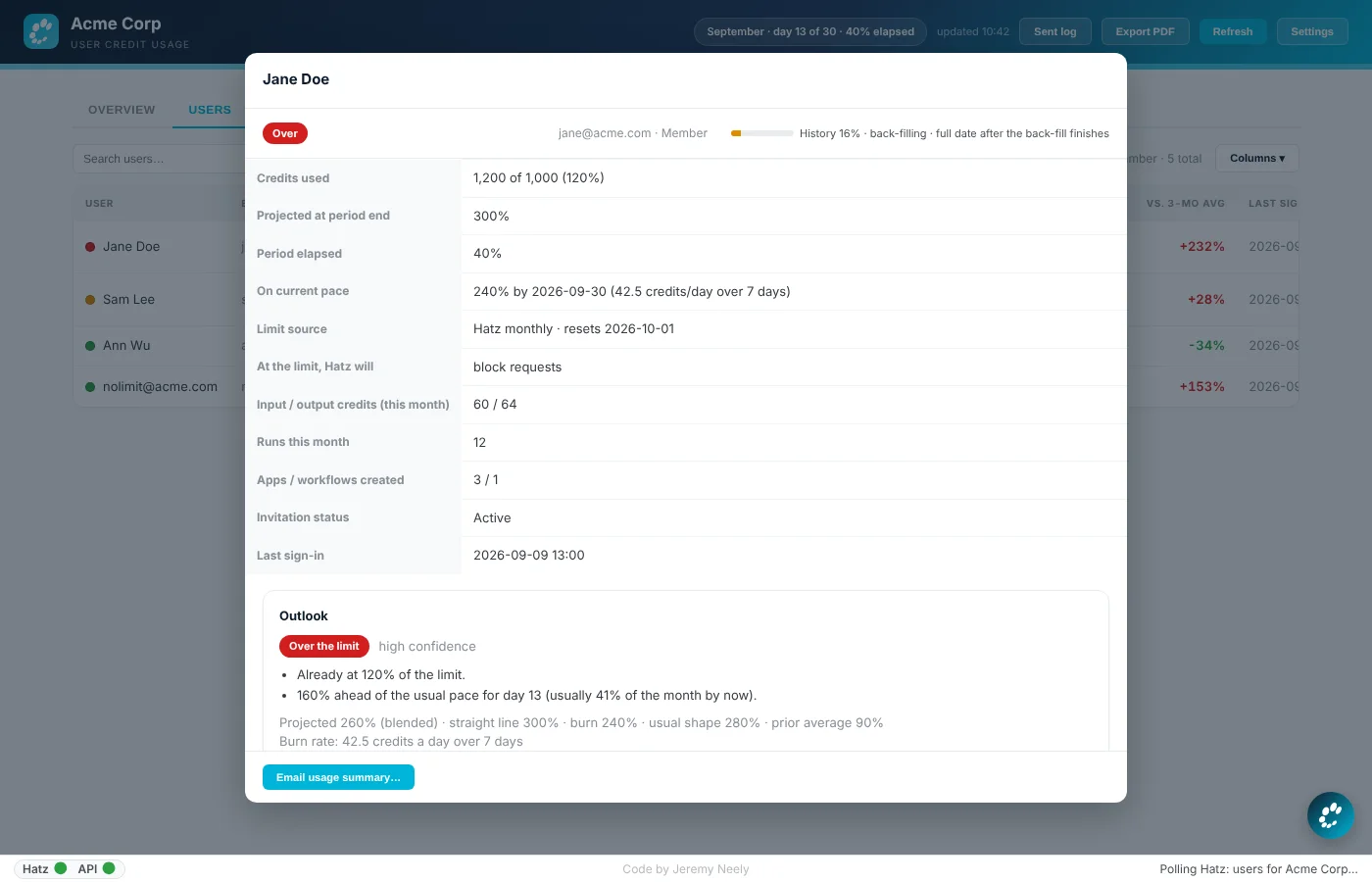
Task: Click the Acme Corp logo icon
Action: tap(41, 31)
